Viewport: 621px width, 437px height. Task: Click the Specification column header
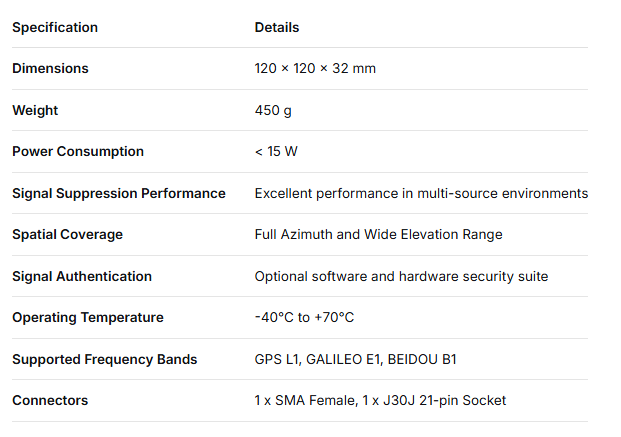pos(55,27)
